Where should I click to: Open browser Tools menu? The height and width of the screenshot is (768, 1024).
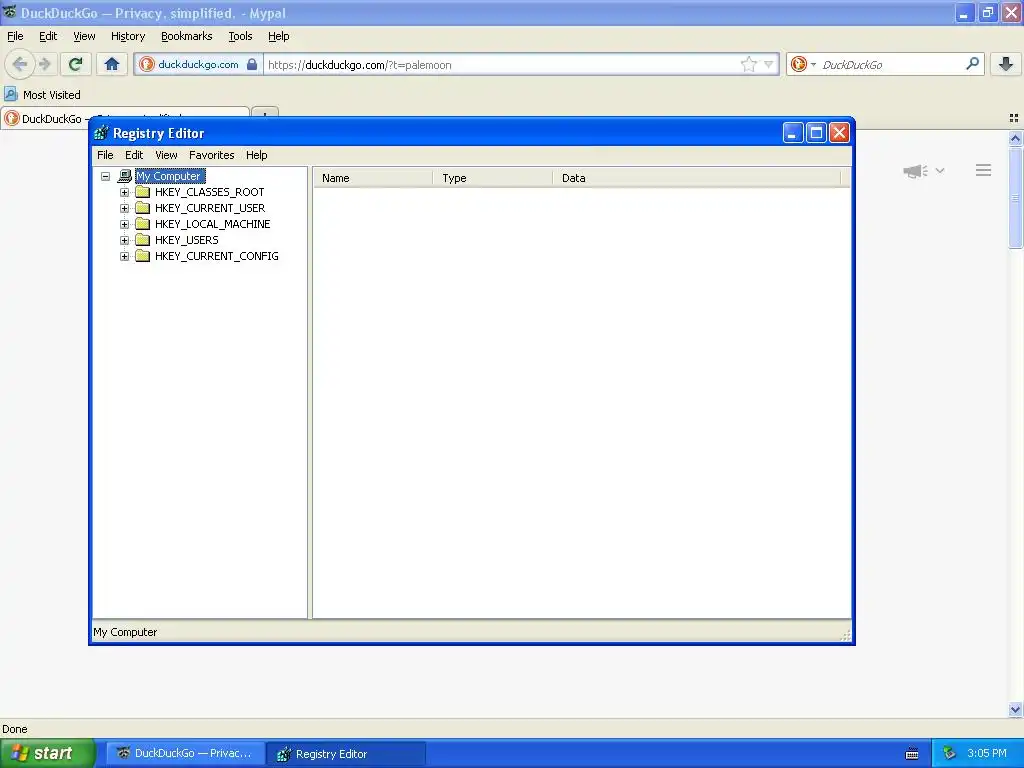pos(240,36)
